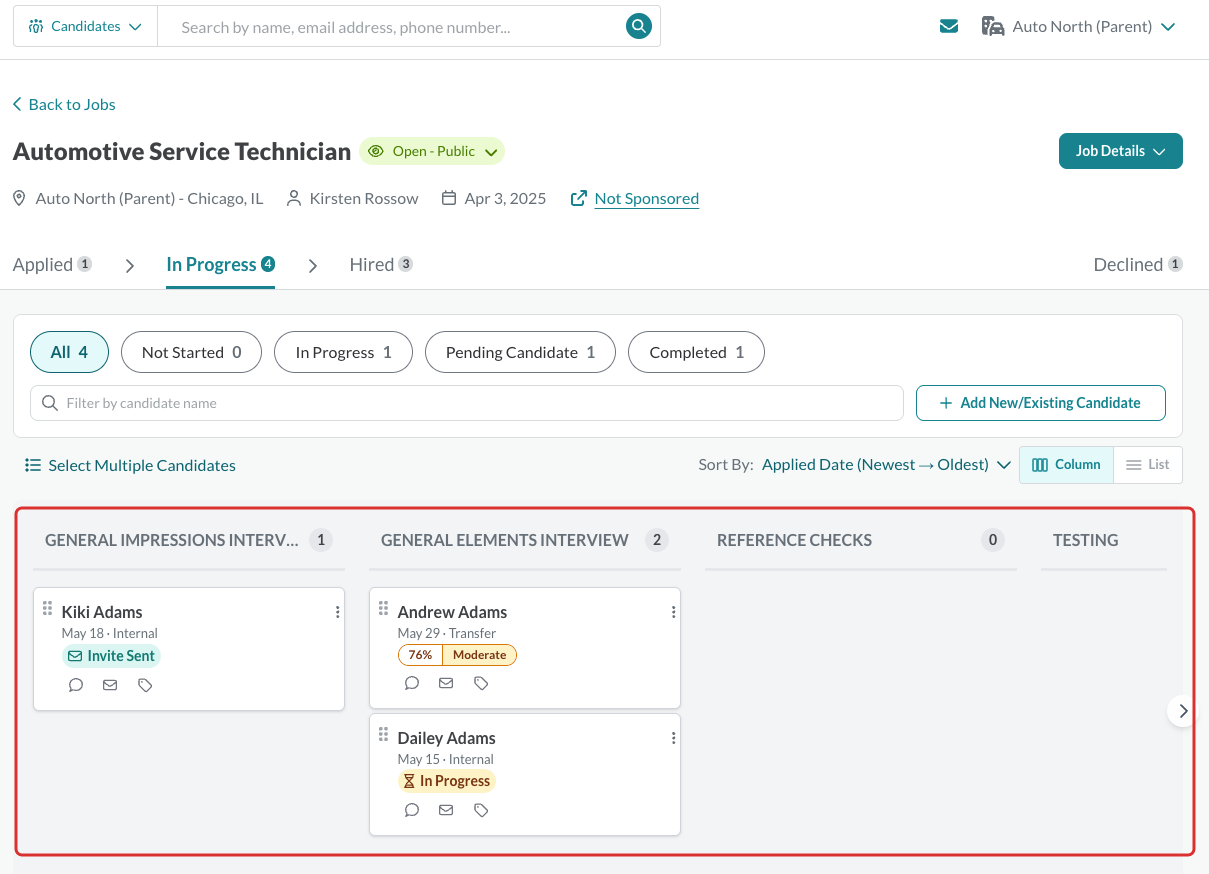Focus the Filter by candidate name field
The height and width of the screenshot is (874, 1209).
click(467, 403)
